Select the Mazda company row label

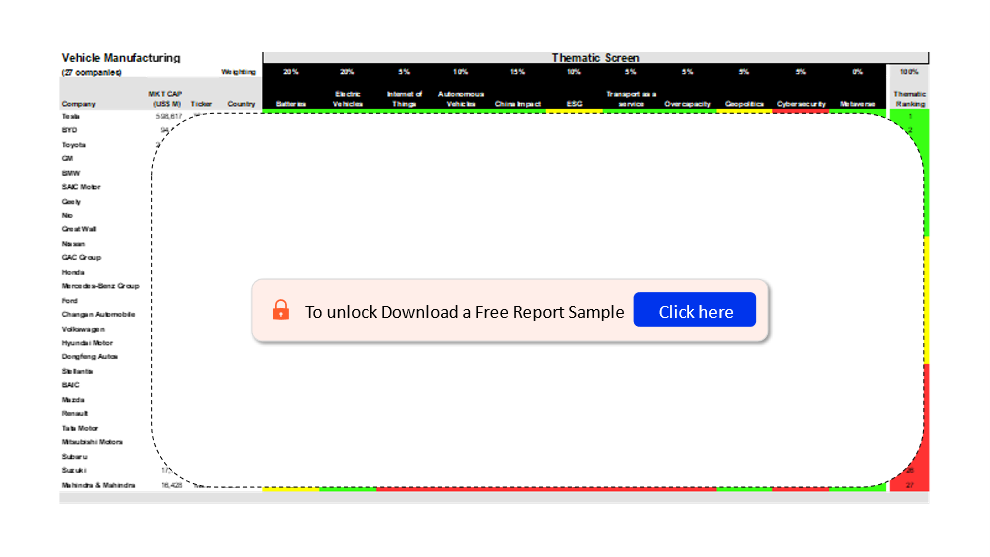[x=73, y=400]
